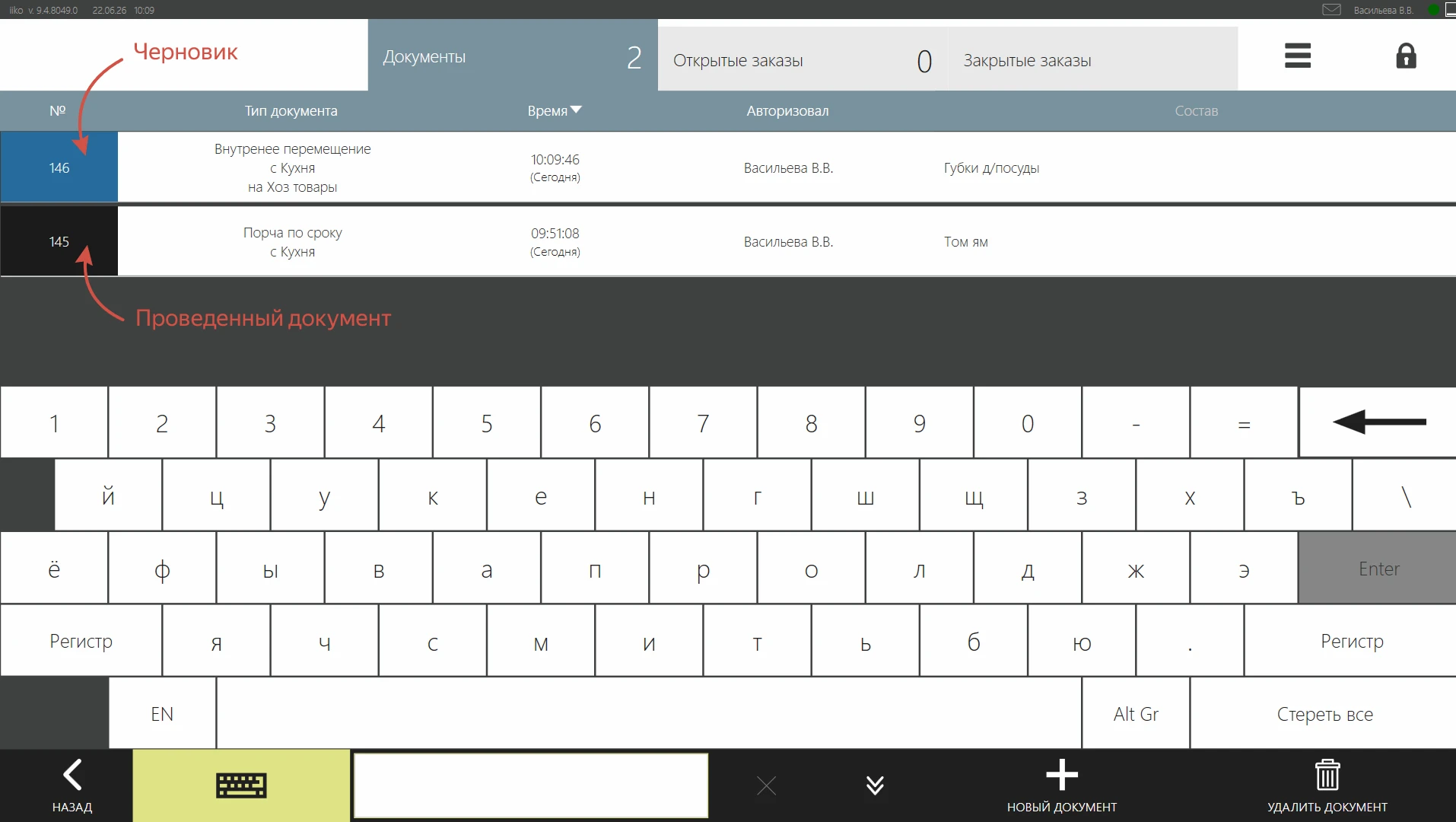The width and height of the screenshot is (1456, 822).
Task: Collapse panel with double chevron down
Action: click(x=875, y=785)
